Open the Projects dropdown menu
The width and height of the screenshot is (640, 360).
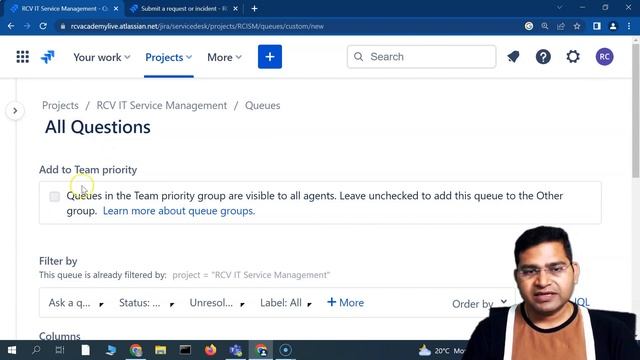pos(169,57)
